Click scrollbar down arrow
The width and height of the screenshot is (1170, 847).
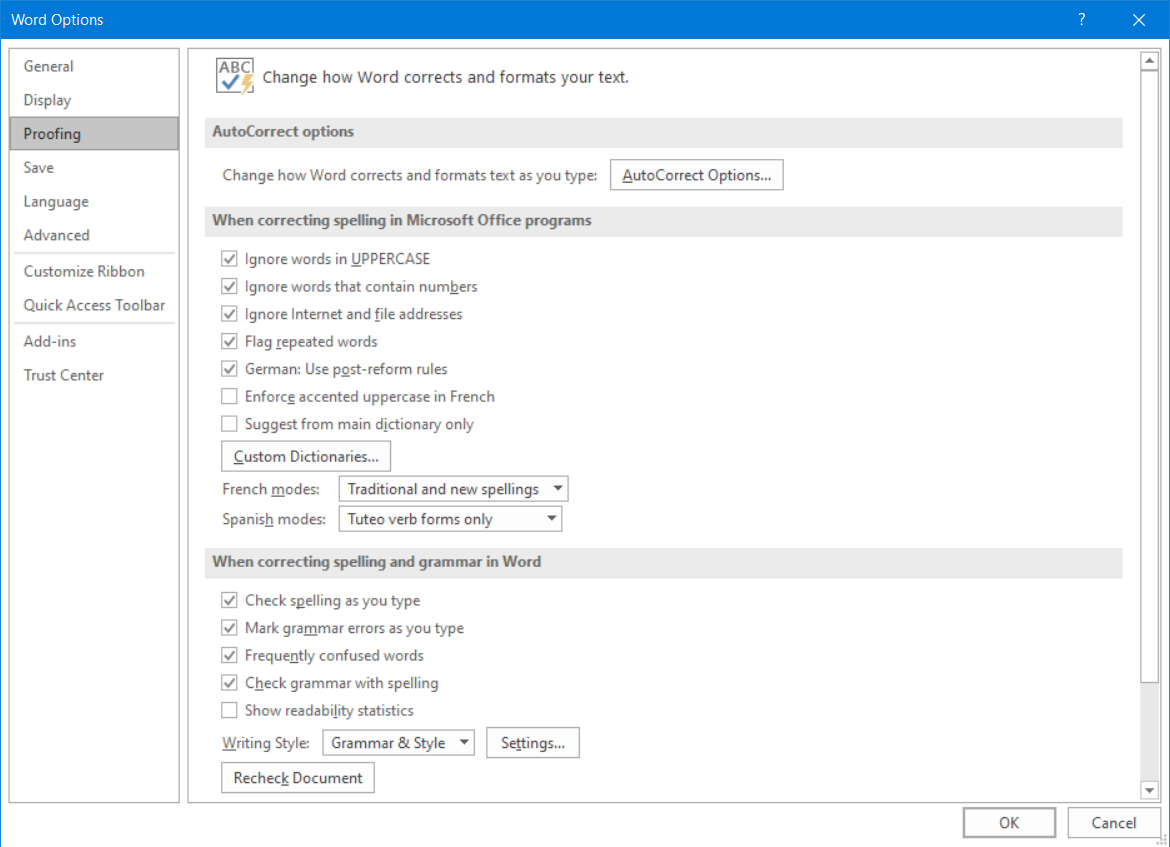[x=1149, y=791]
